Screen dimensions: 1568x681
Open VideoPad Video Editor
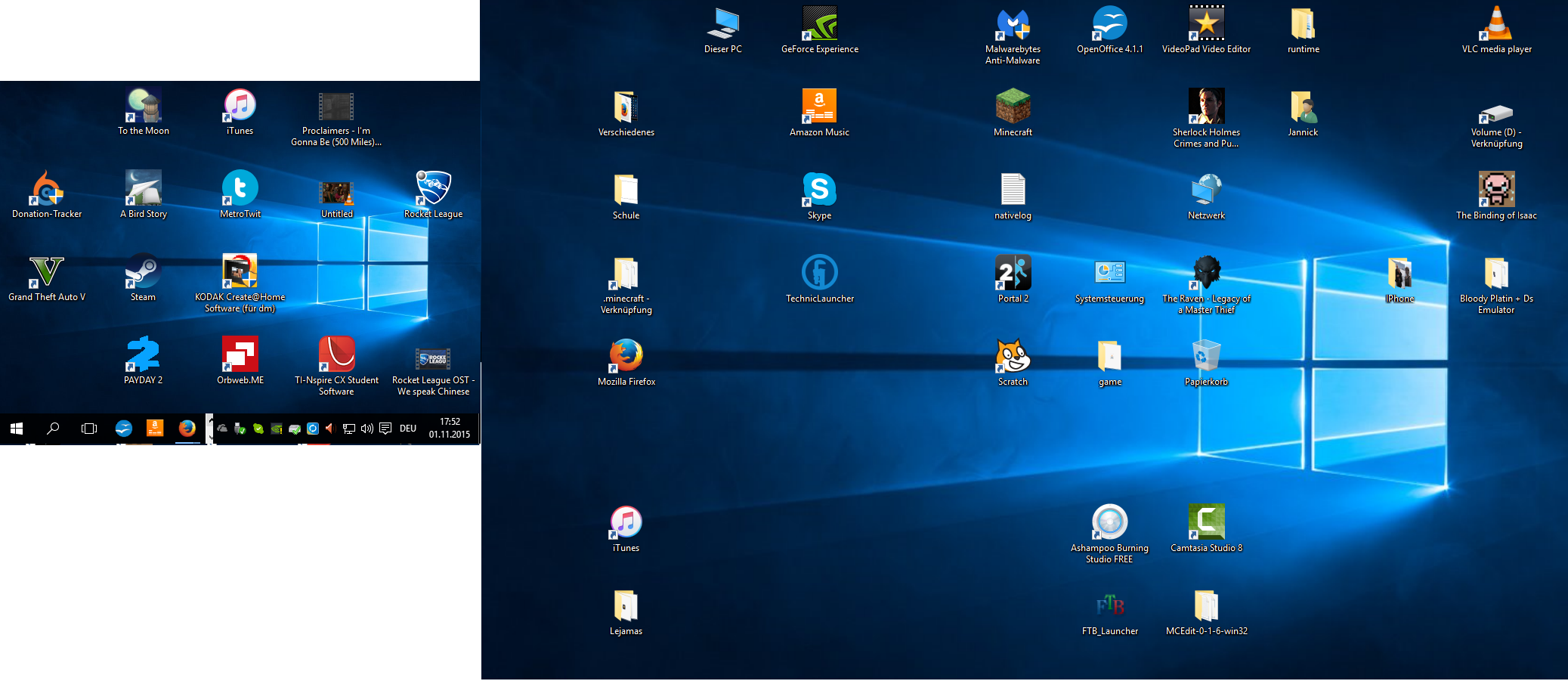(1206, 30)
